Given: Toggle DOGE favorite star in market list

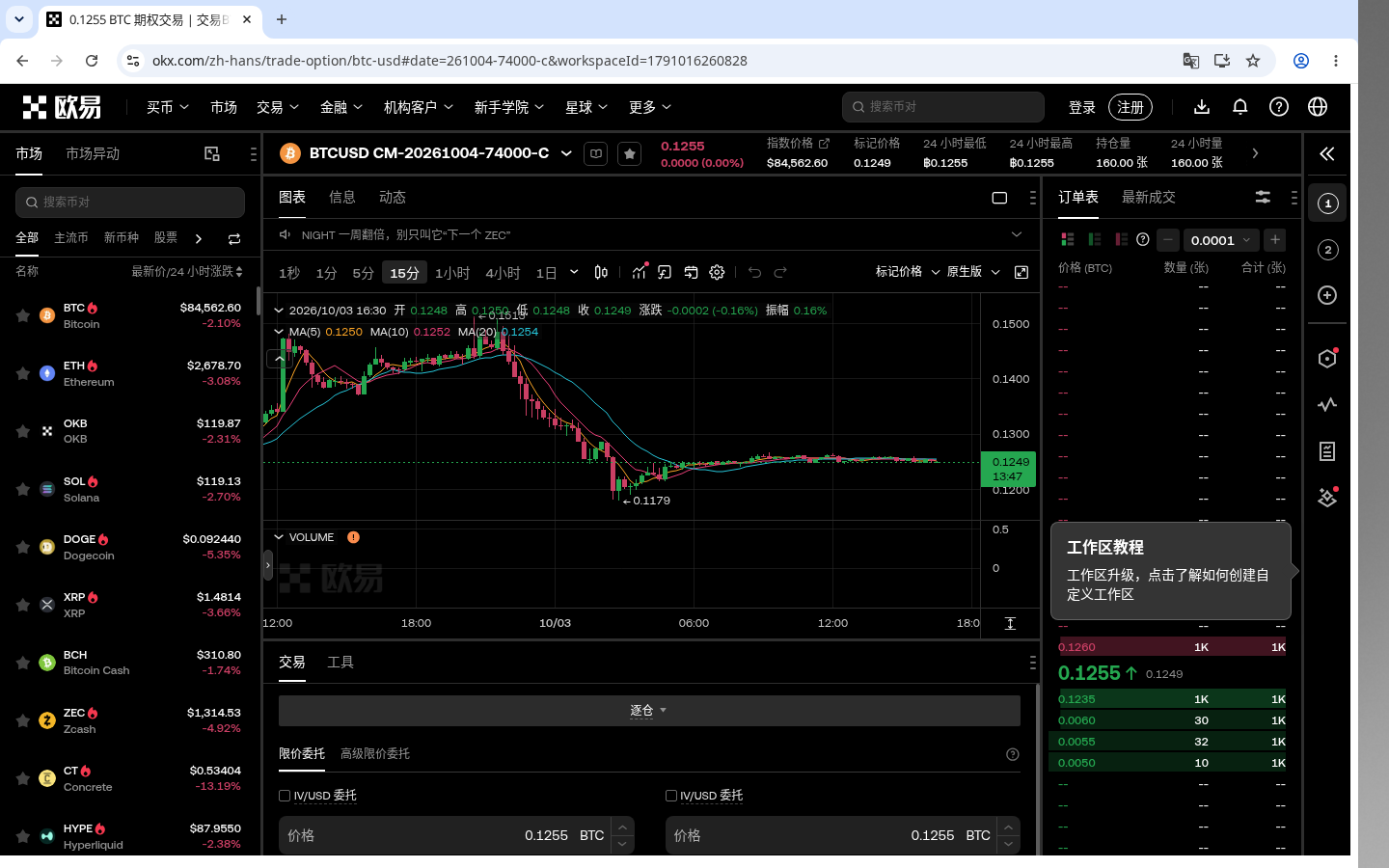Looking at the screenshot, I should (22, 547).
